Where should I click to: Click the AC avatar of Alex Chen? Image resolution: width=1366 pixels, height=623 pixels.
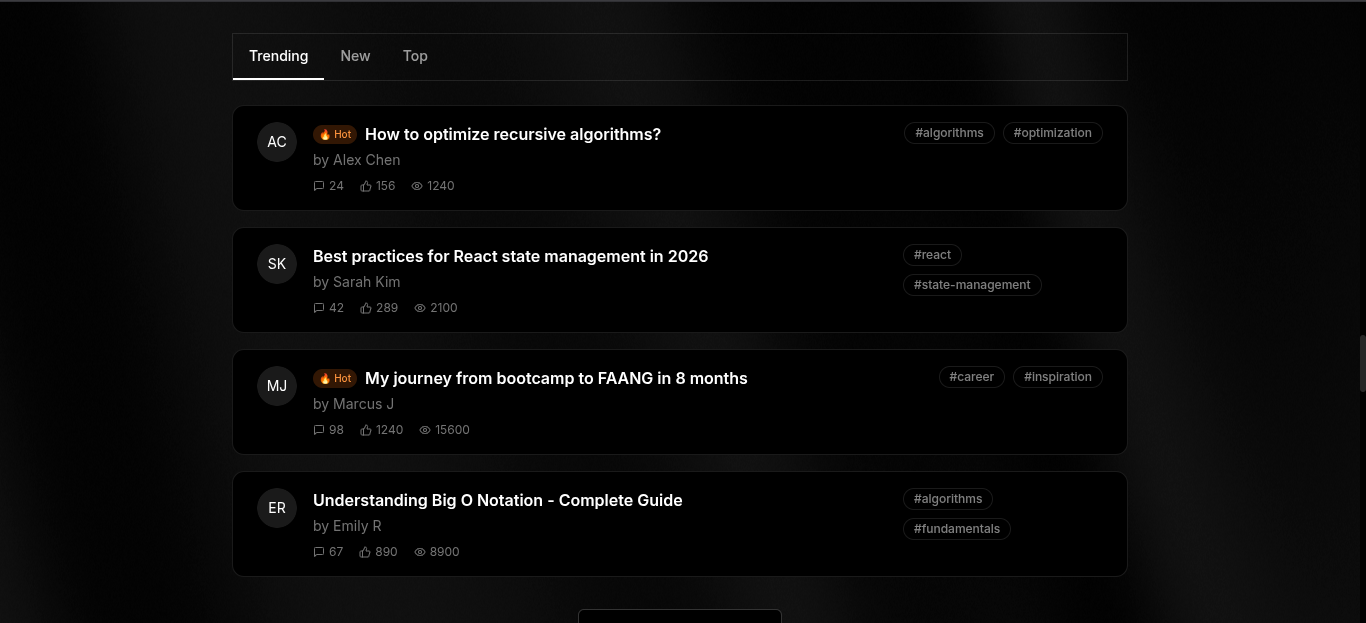[277, 142]
